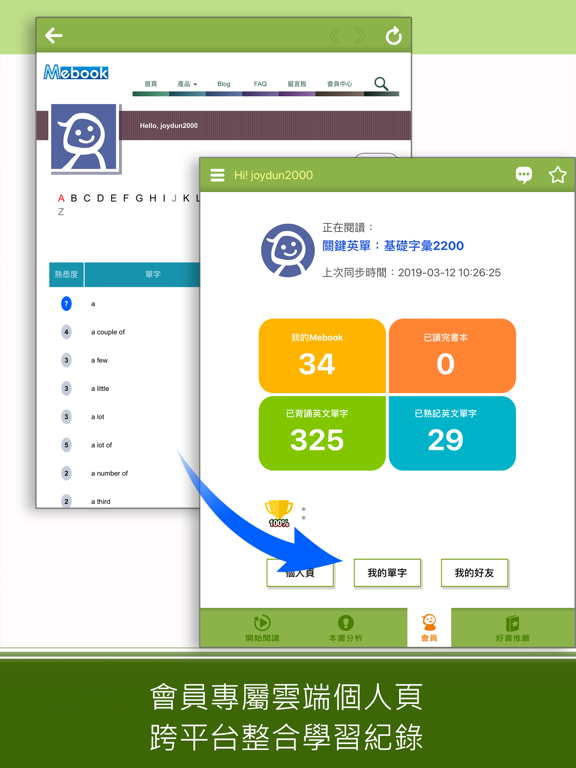Click Hello, joydun2000 banner text
Screen dimensions: 576x768
(x=168, y=125)
